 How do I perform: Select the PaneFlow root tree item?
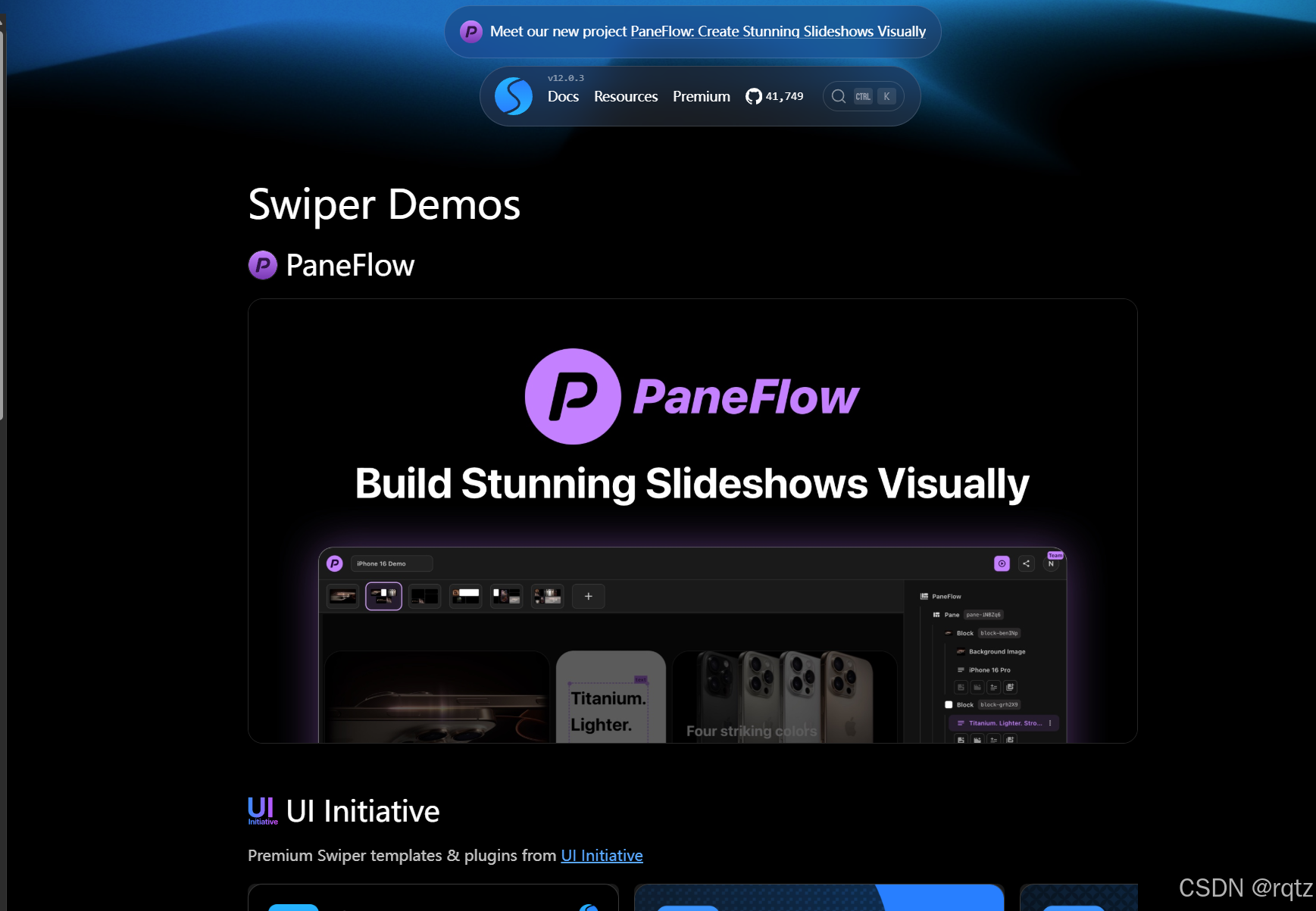click(940, 597)
